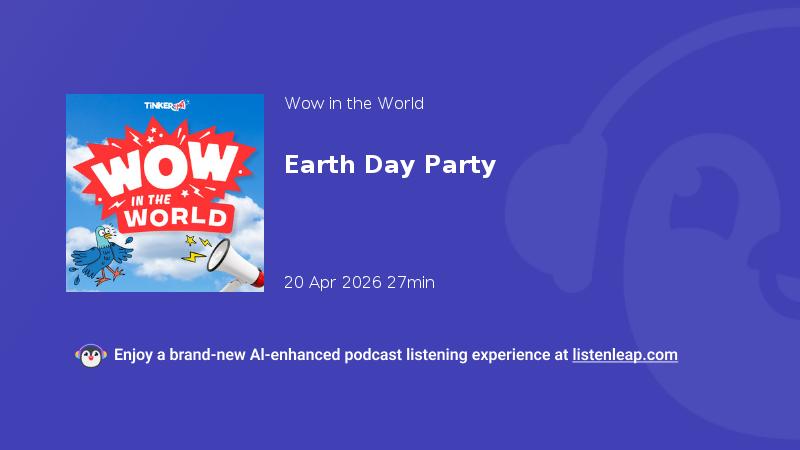Click the "Enjoy a brand-new AI-enhanced podcast" tagline
800x450 pixels.
(x=395, y=355)
